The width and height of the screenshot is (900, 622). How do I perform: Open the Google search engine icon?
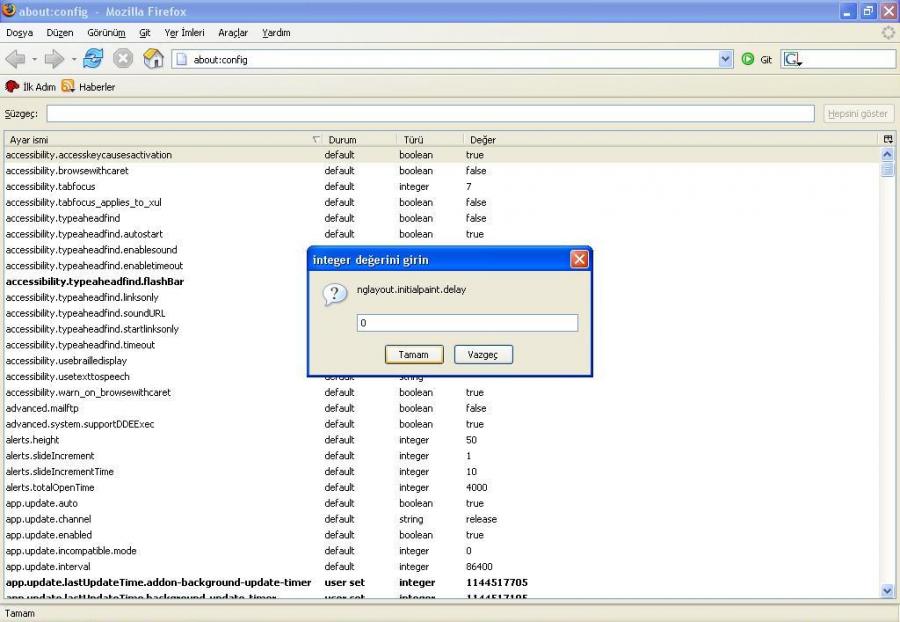[x=792, y=59]
